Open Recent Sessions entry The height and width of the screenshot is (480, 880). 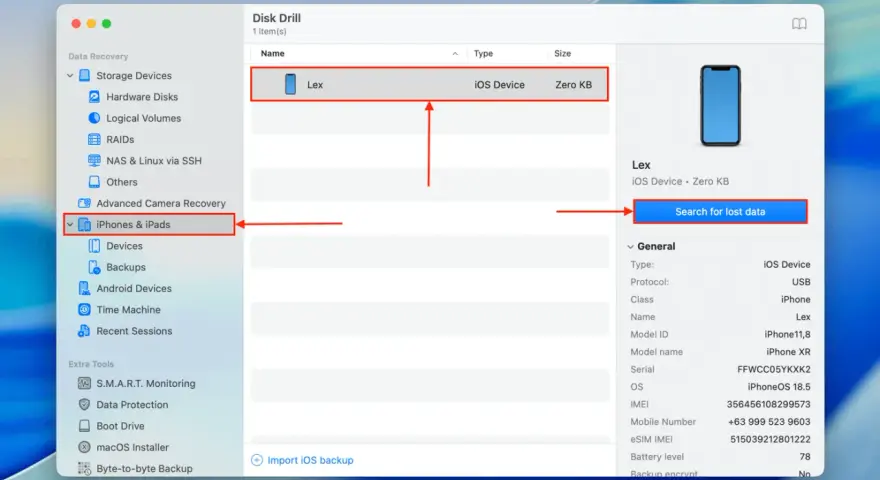tap(134, 331)
